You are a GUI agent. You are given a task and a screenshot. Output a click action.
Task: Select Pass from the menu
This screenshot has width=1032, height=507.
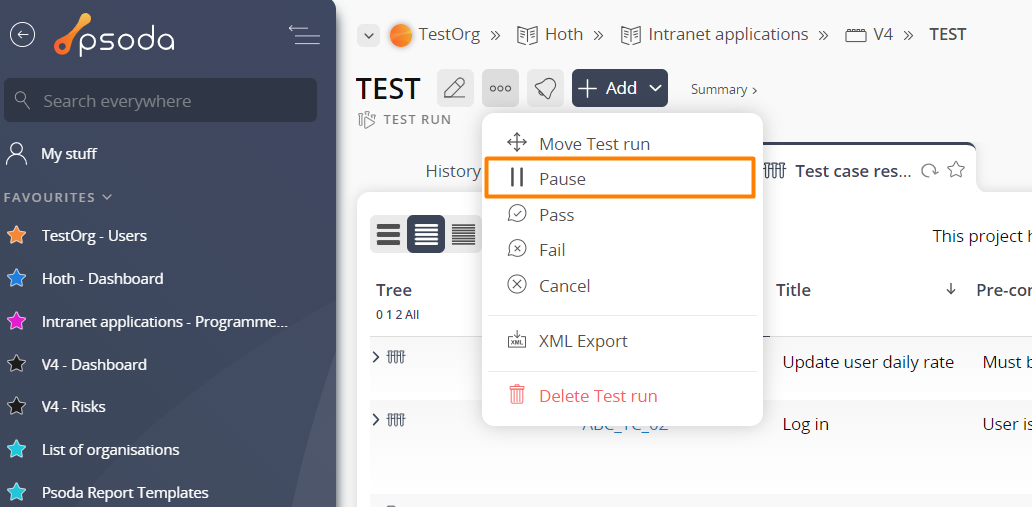click(623, 215)
